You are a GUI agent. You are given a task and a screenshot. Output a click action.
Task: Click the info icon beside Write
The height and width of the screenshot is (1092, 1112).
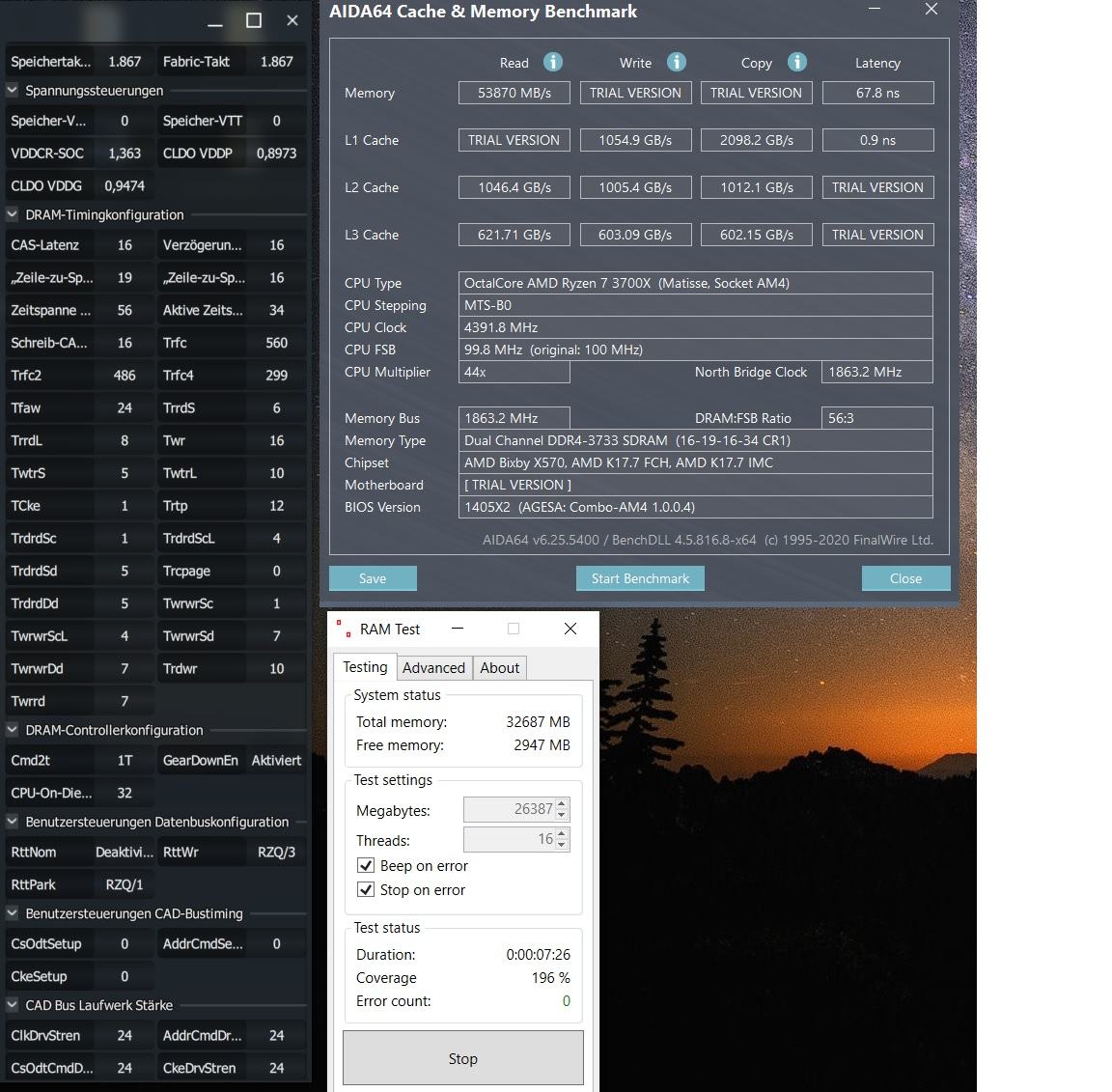[x=676, y=63]
